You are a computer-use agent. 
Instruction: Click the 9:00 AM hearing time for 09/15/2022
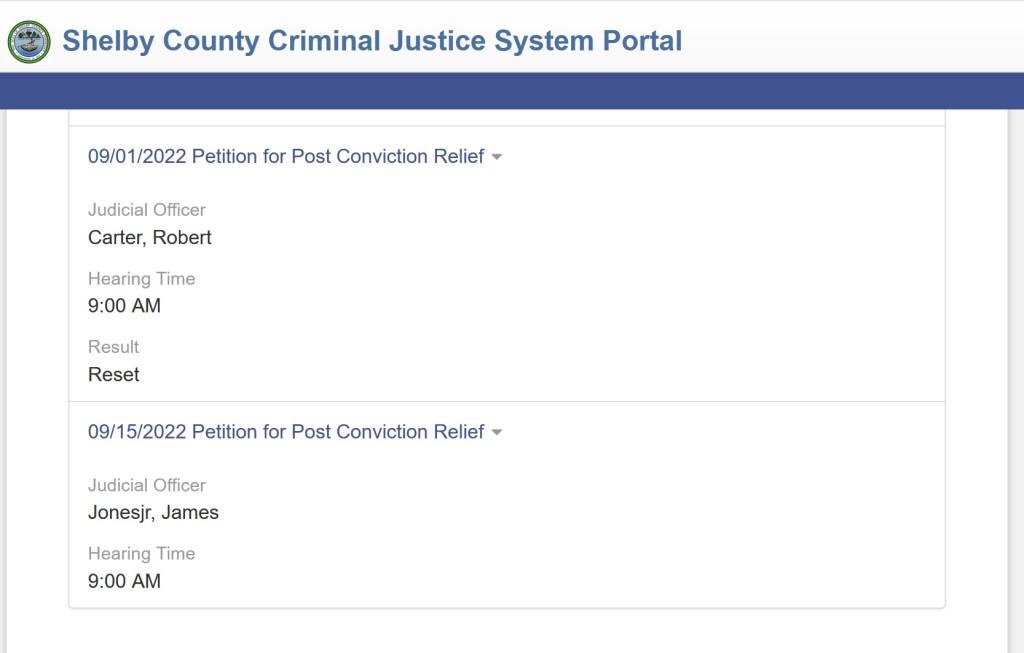[123, 580]
